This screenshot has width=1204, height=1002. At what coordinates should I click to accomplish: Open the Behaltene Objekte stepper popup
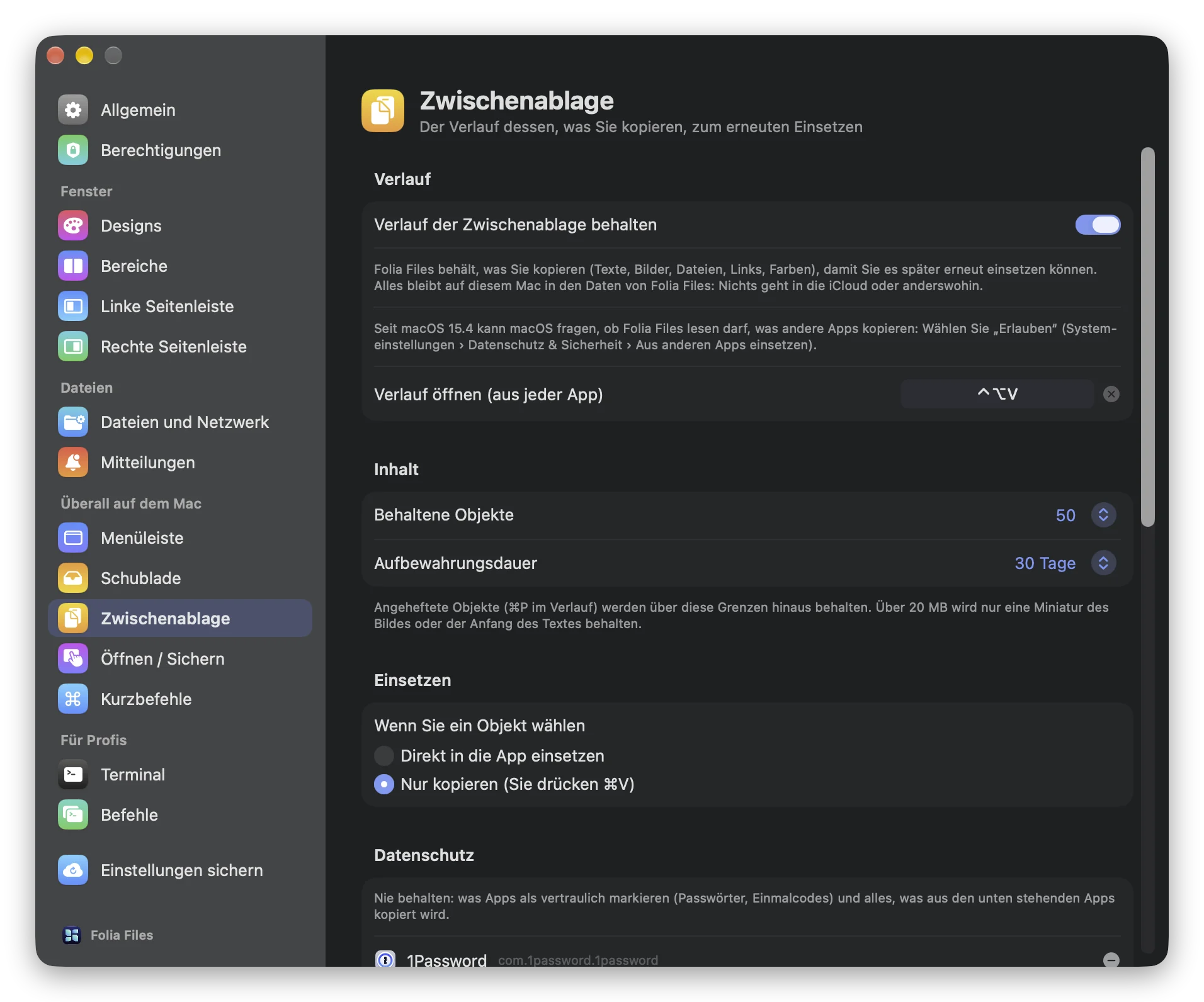tap(1103, 515)
